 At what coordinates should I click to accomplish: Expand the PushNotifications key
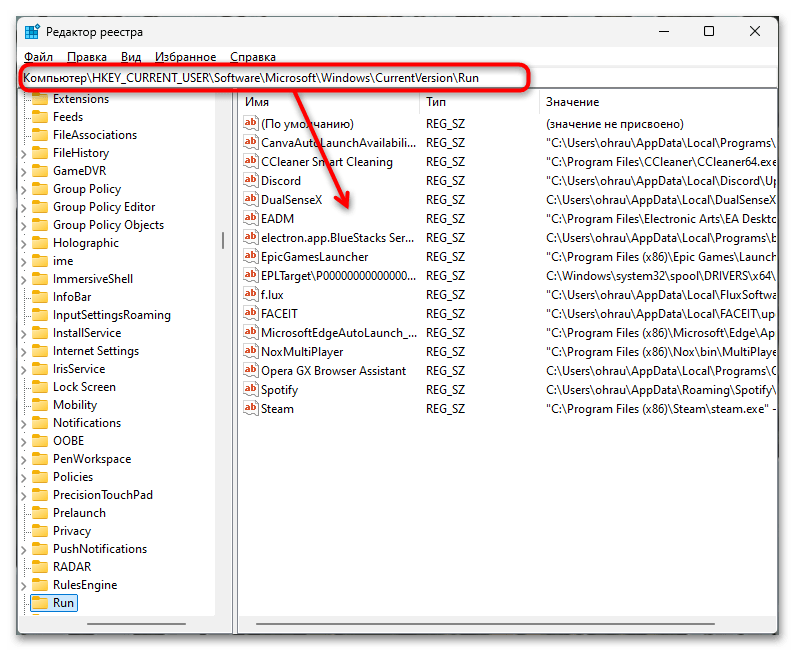pos(24,549)
